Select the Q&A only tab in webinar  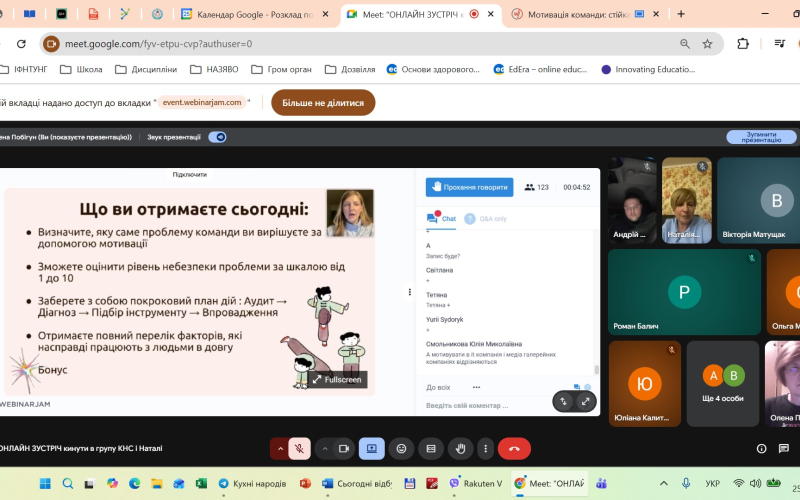tap(487, 218)
